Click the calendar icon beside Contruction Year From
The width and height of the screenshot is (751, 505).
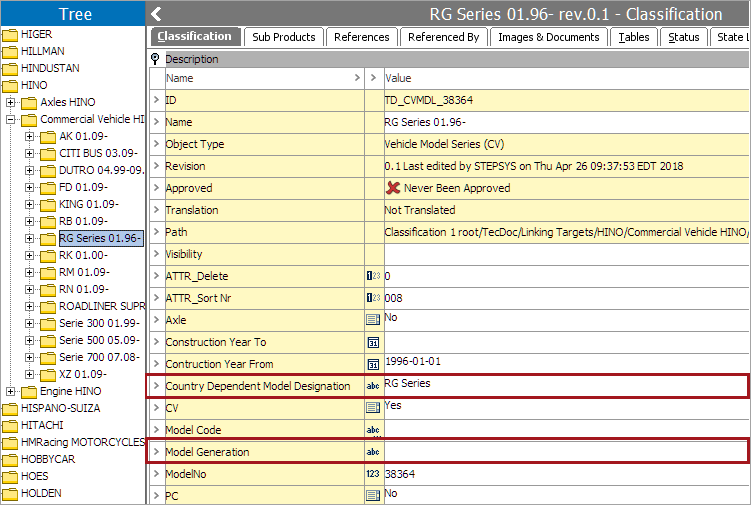[373, 364]
